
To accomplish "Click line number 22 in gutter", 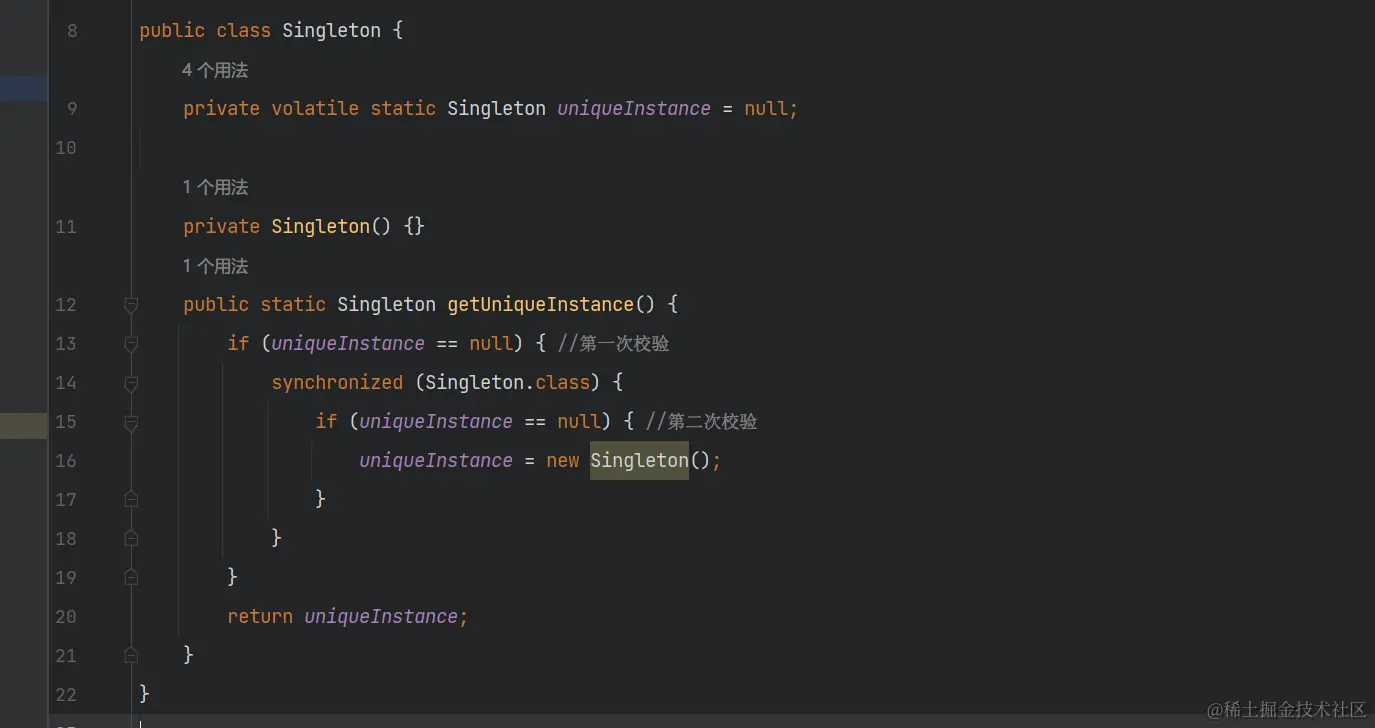I will (66, 695).
